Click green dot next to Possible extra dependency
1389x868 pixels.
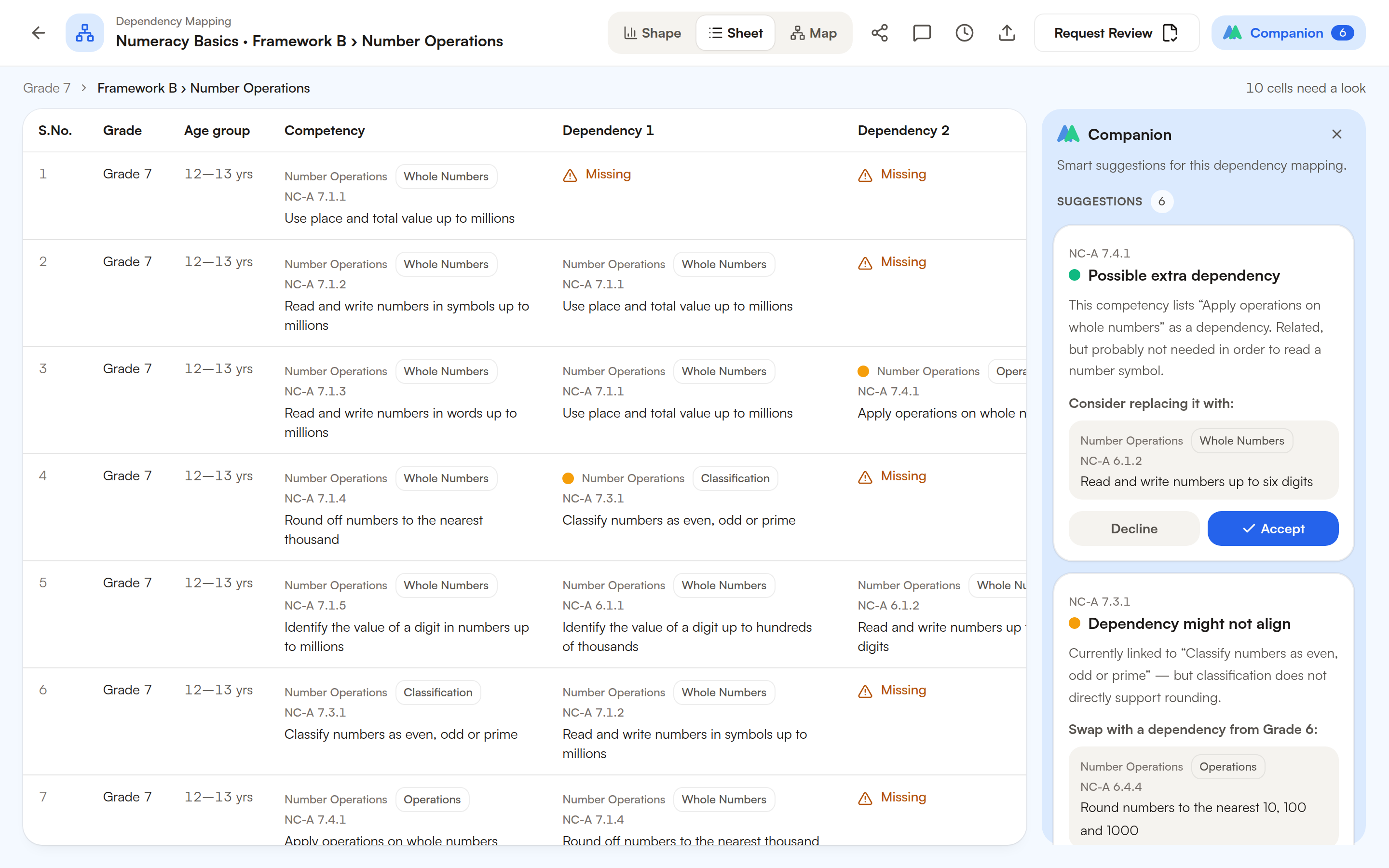tap(1075, 275)
